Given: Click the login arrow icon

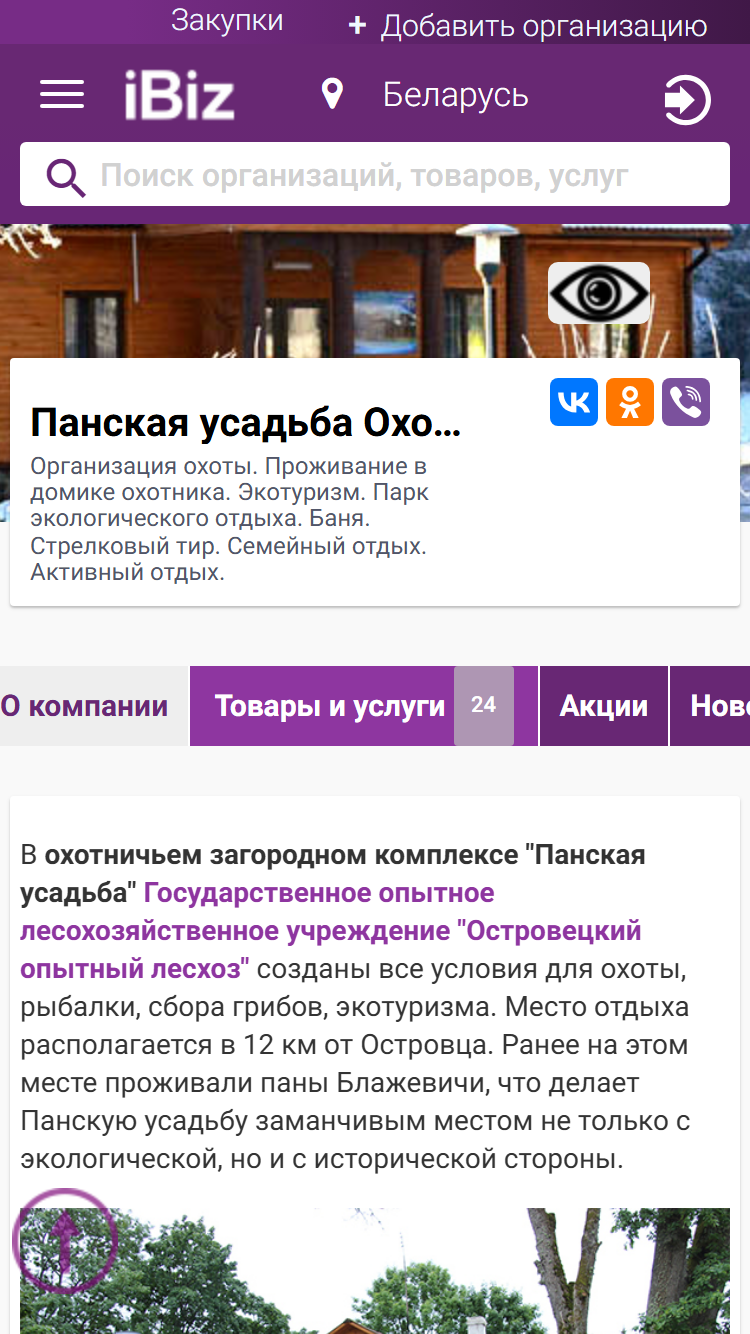Looking at the screenshot, I should coord(687,100).
